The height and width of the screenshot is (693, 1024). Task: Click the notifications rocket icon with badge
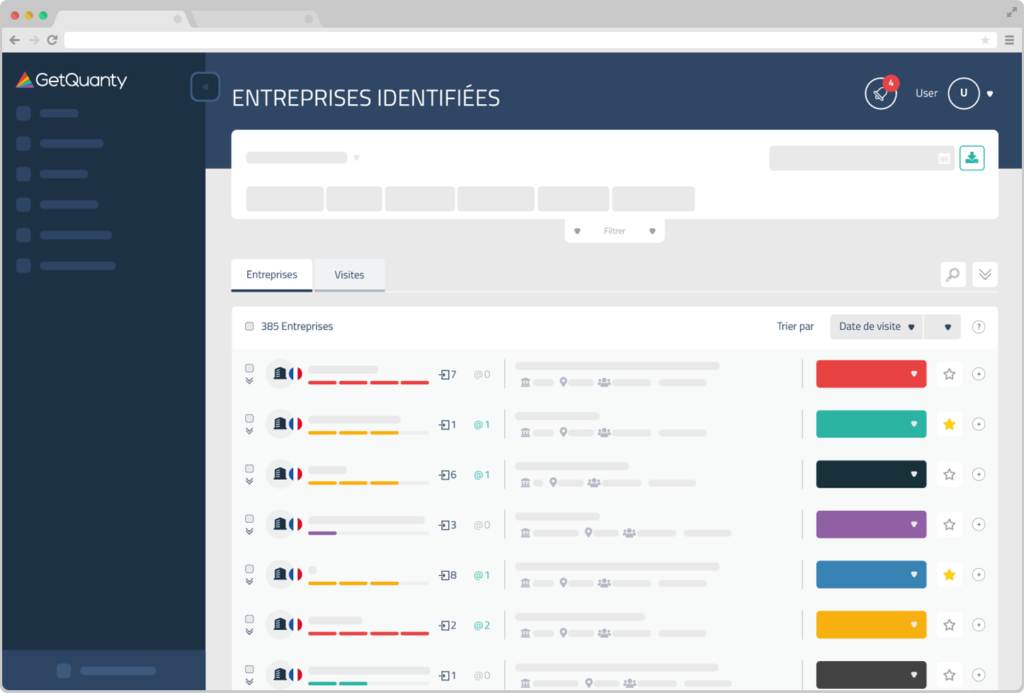pyautogui.click(x=880, y=93)
